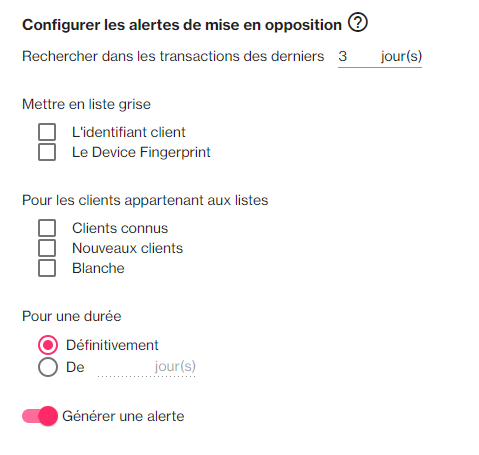Click the 'Générer une alerte' label text

pos(123,416)
